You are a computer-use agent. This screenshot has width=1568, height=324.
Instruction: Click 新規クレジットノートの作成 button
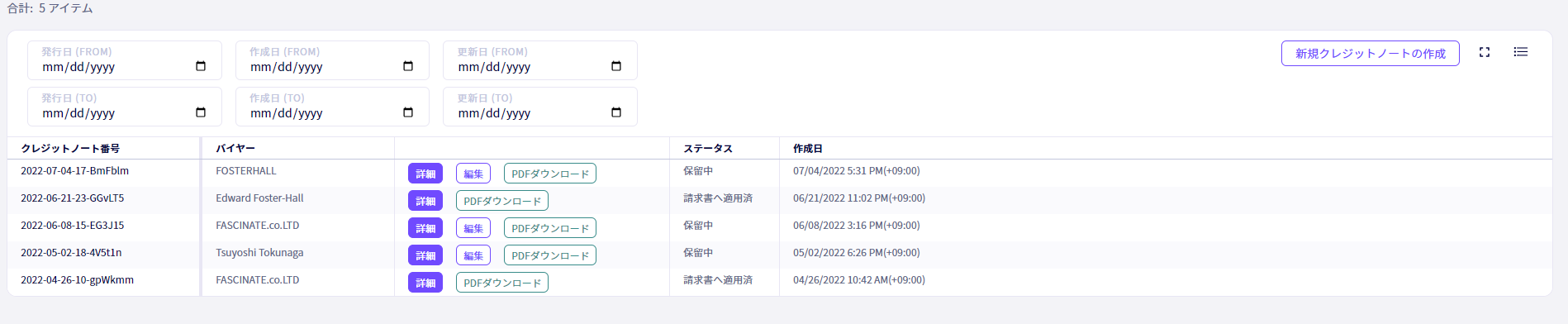pos(1371,53)
